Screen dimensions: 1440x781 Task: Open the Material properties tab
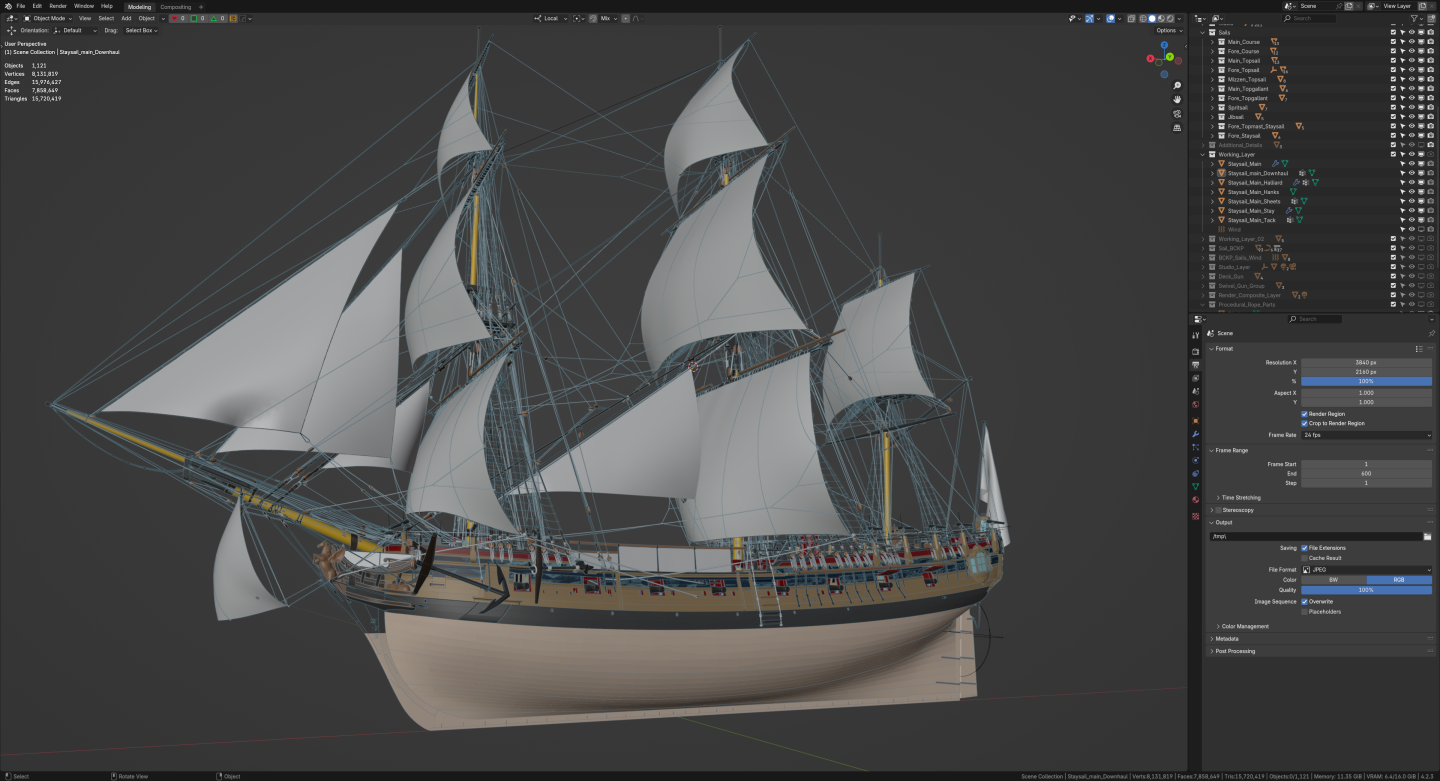(1195, 500)
